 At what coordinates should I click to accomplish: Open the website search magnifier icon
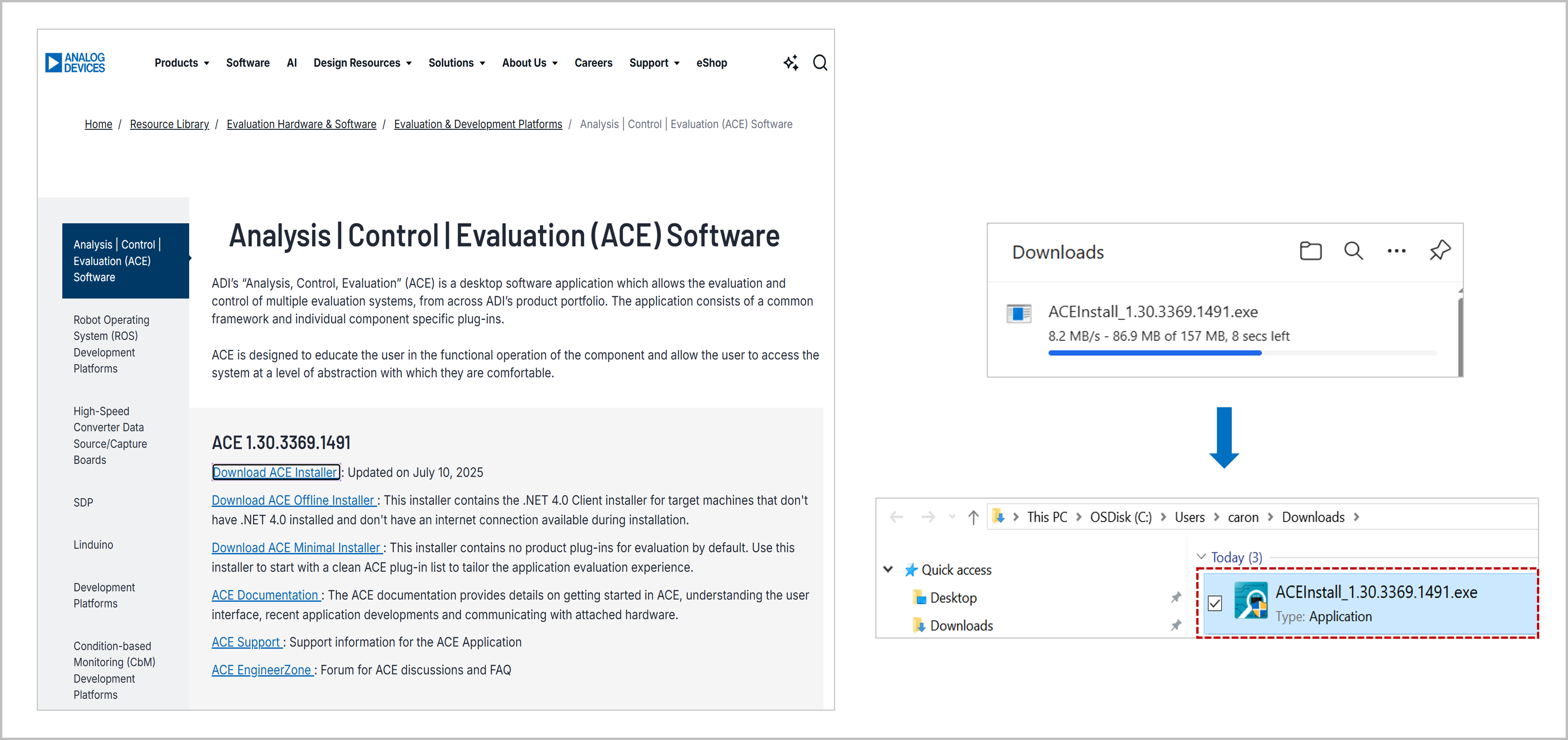point(820,63)
